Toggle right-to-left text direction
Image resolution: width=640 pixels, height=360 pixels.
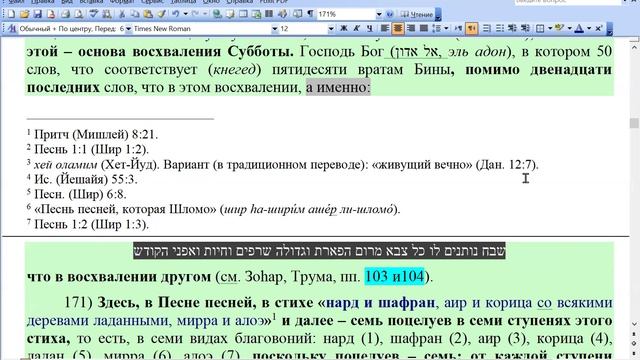click(471, 29)
